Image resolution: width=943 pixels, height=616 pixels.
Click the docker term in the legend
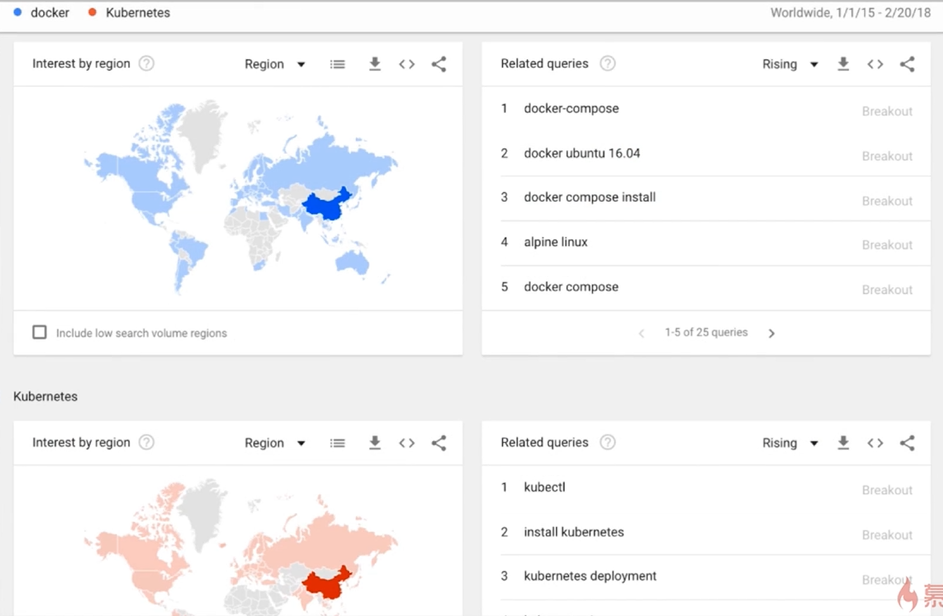pyautogui.click(x=50, y=12)
